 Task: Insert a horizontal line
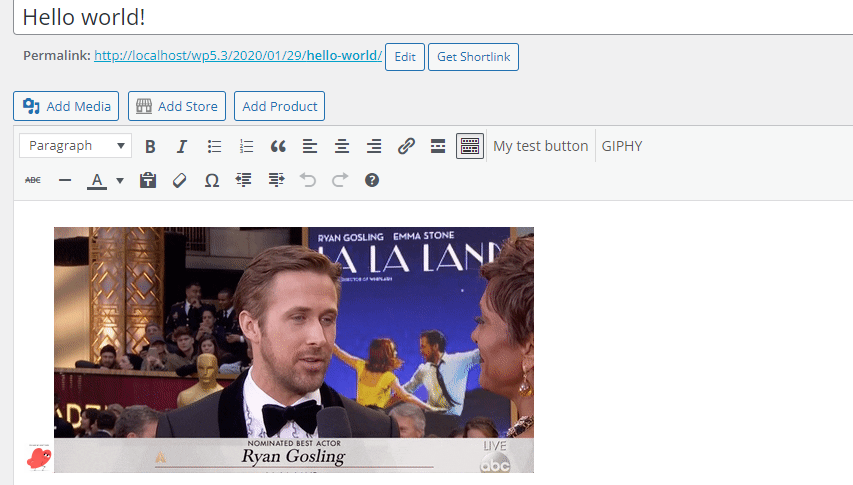(x=65, y=180)
